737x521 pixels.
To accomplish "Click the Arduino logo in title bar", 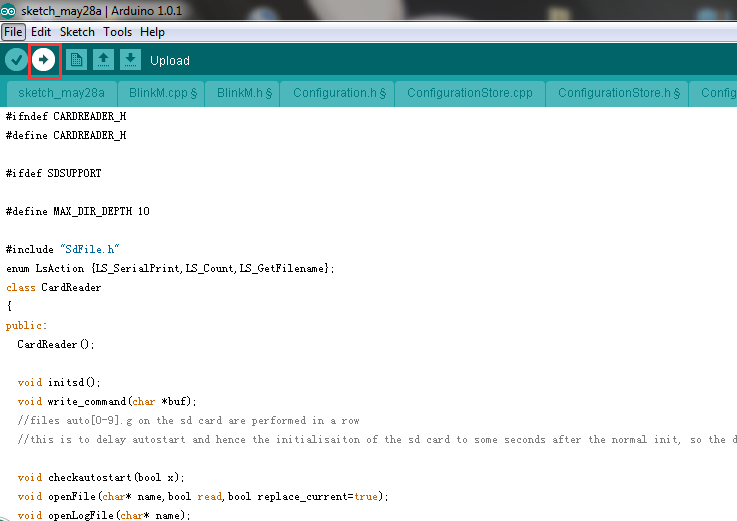I will 9,10.
